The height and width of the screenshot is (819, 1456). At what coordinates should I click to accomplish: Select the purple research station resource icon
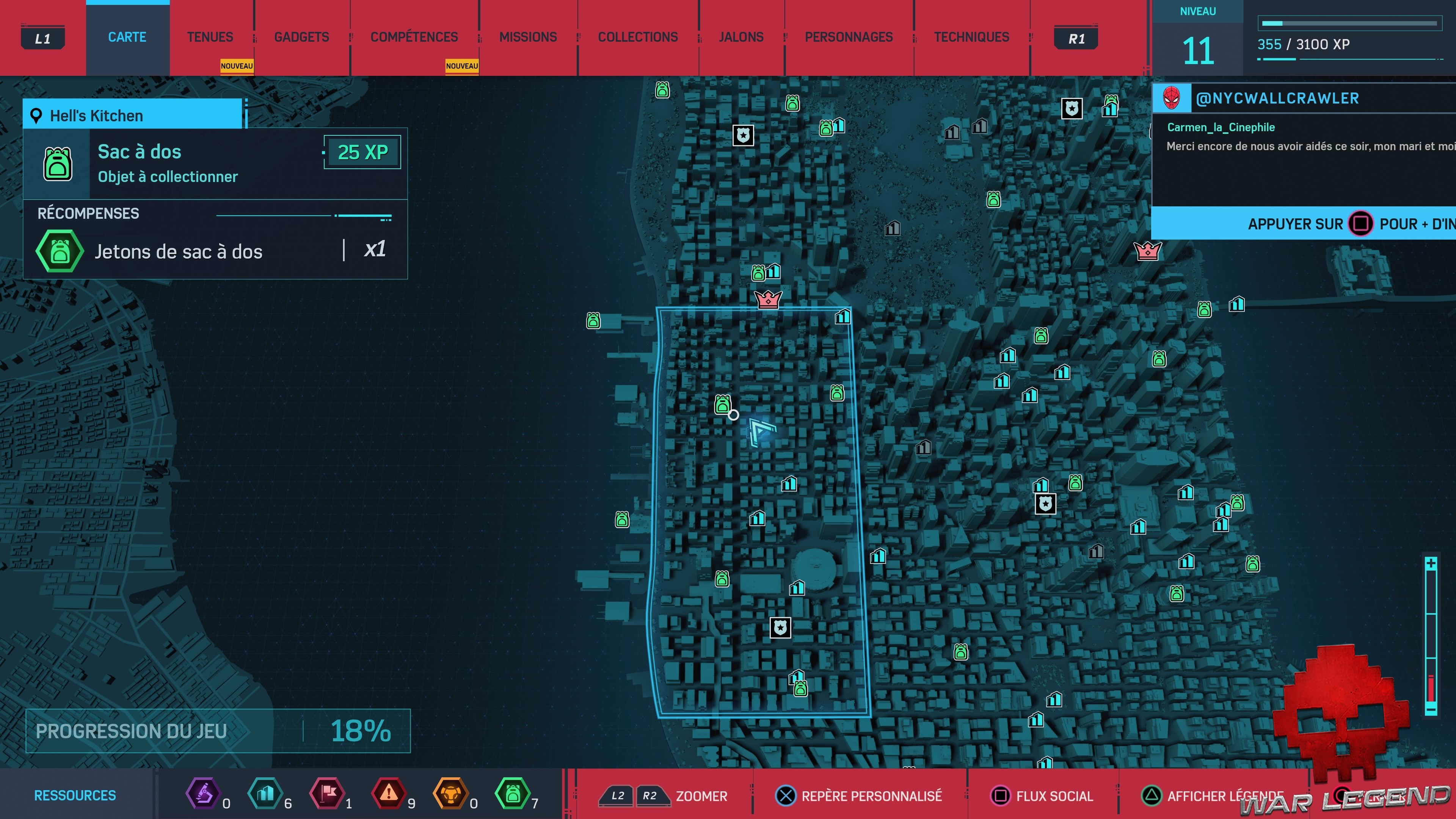coord(204,794)
